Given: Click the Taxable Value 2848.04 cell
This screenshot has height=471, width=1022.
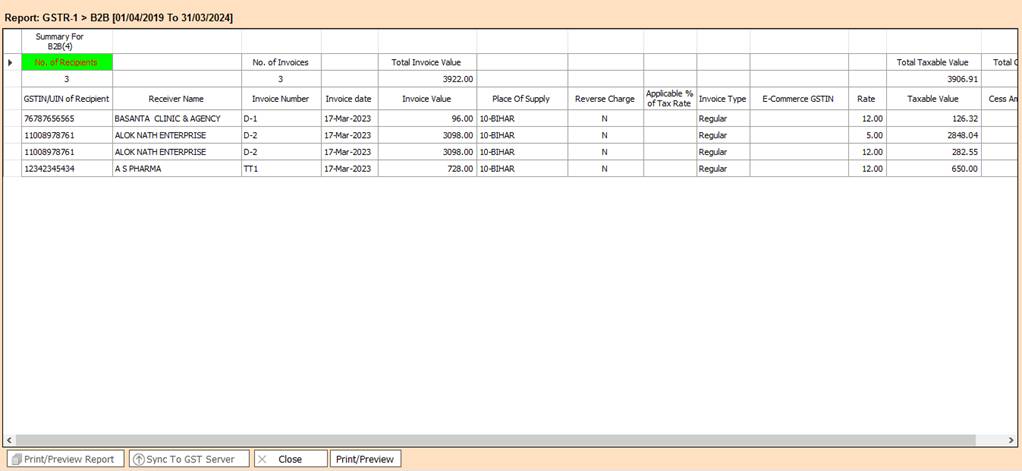Looking at the screenshot, I should coord(932,135).
